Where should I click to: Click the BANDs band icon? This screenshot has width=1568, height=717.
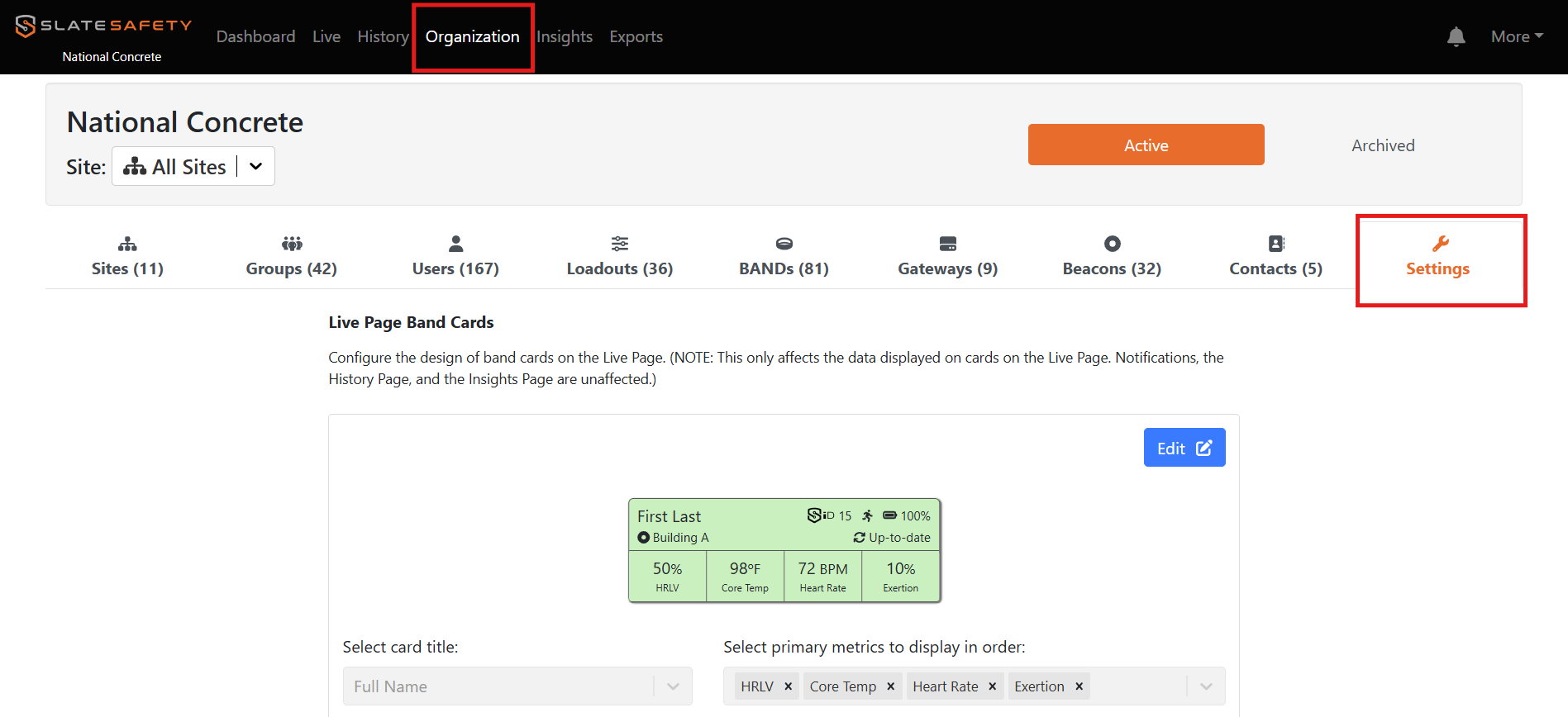pyautogui.click(x=784, y=244)
